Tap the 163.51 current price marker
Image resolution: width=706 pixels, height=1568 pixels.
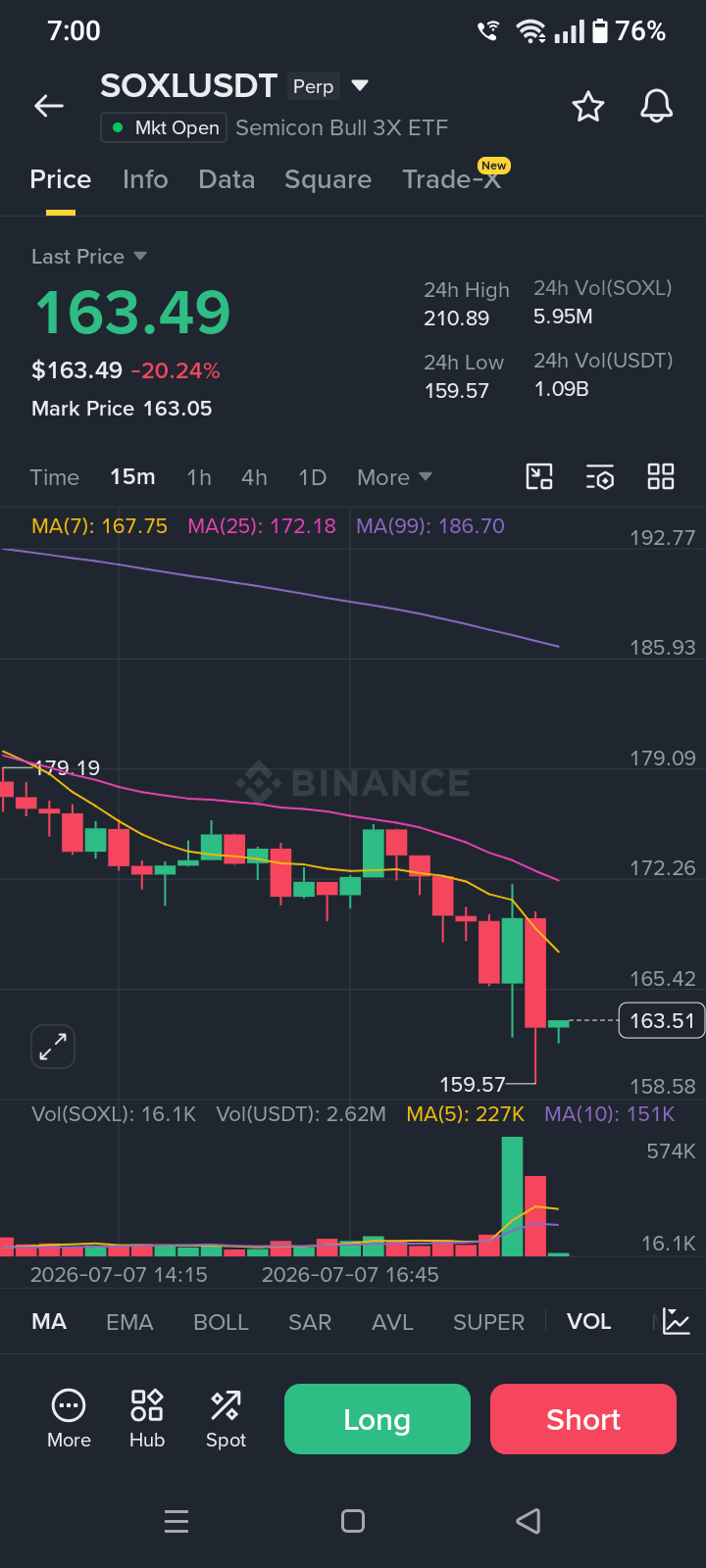[662, 1021]
